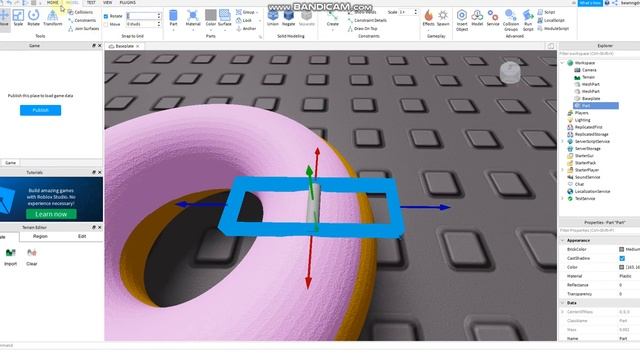Click the Rotate snap increment field
Screen dimensions: 640x360
coord(142,16)
